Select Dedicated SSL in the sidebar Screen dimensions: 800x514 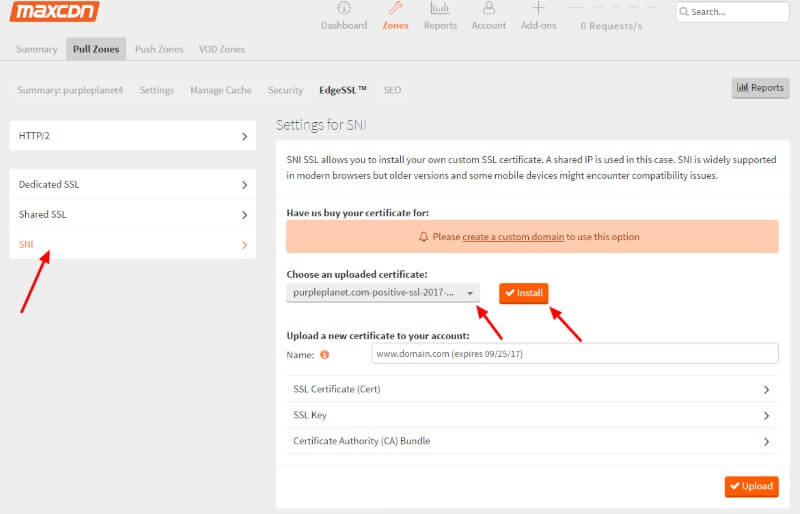point(132,184)
